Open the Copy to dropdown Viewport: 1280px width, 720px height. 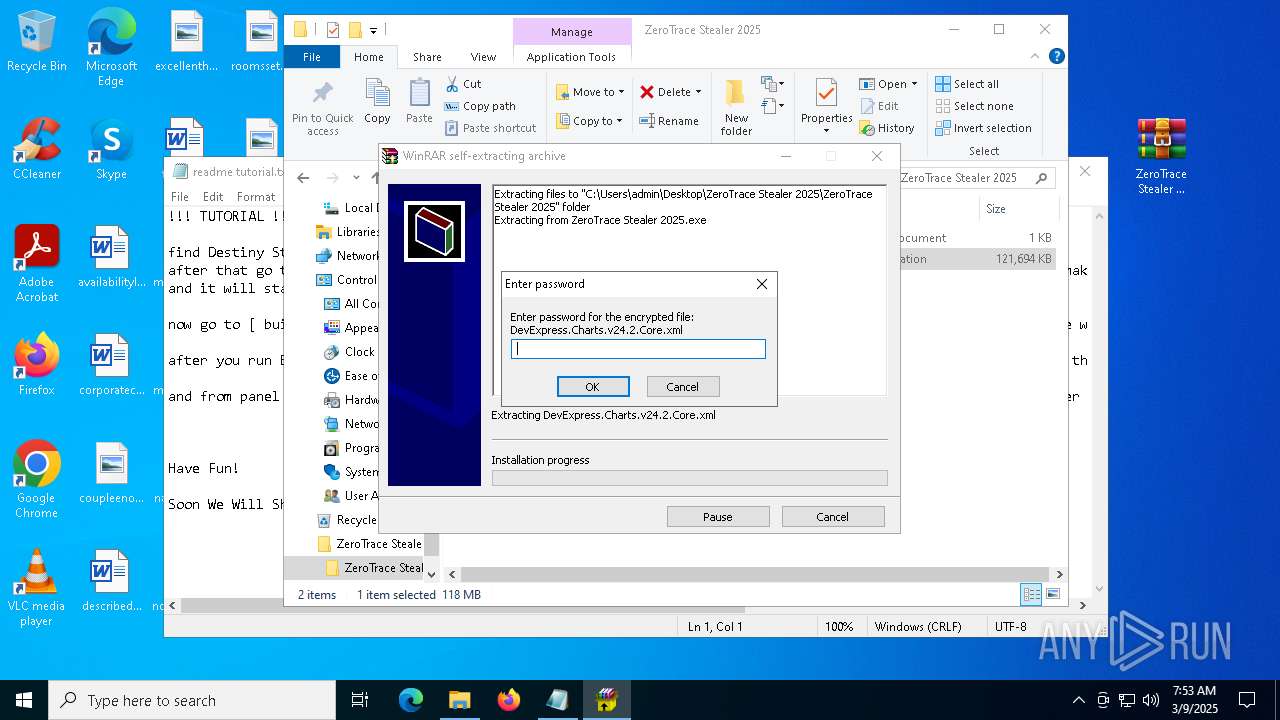click(x=589, y=121)
